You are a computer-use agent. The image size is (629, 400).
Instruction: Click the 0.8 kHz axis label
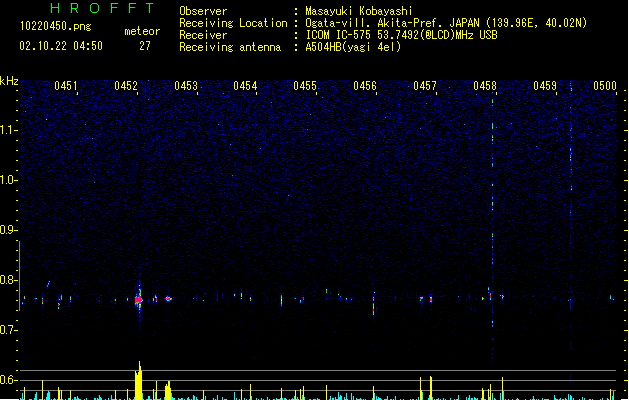pyautogui.click(x=8, y=280)
